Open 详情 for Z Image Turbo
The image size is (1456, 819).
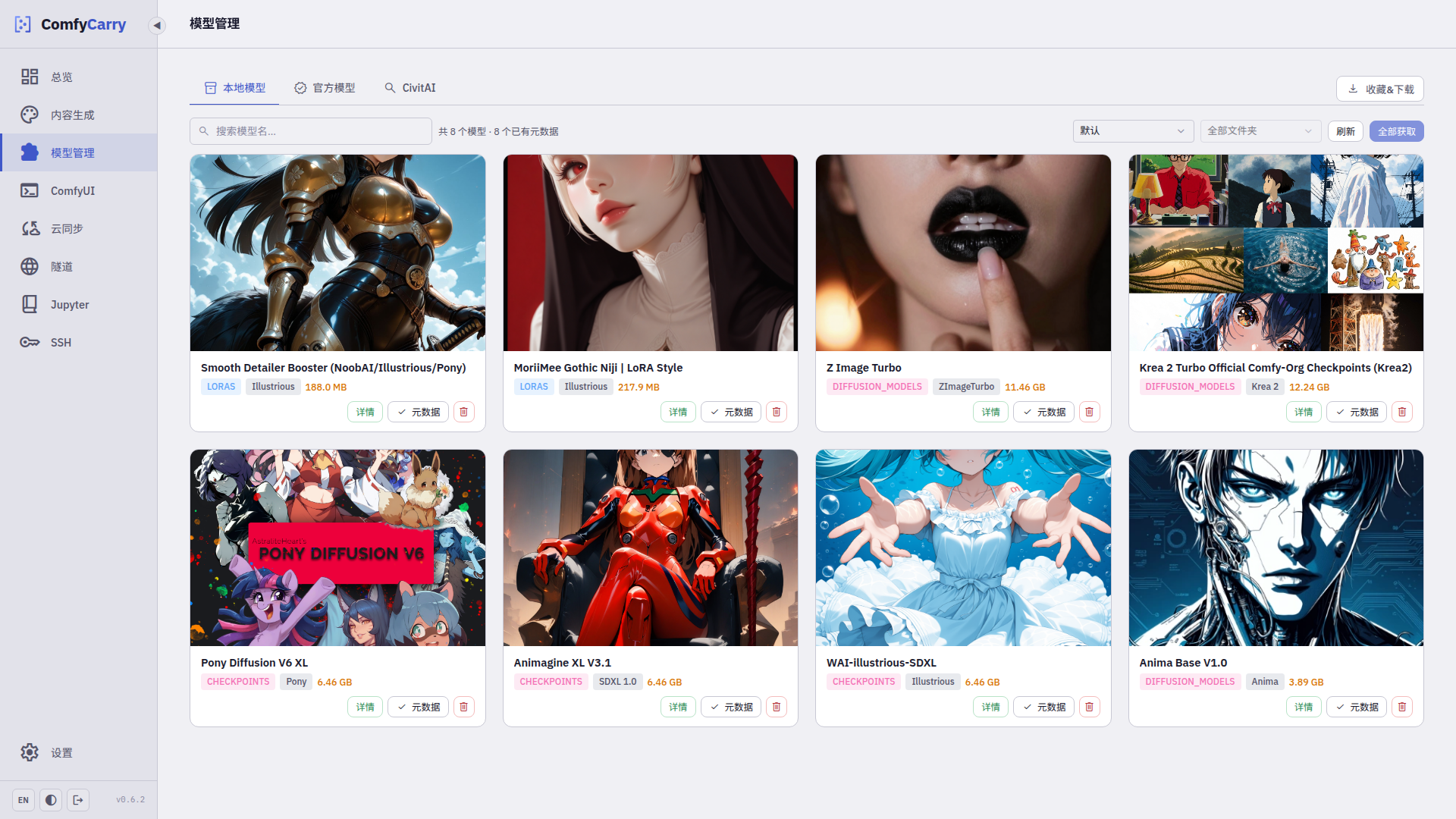pos(991,412)
